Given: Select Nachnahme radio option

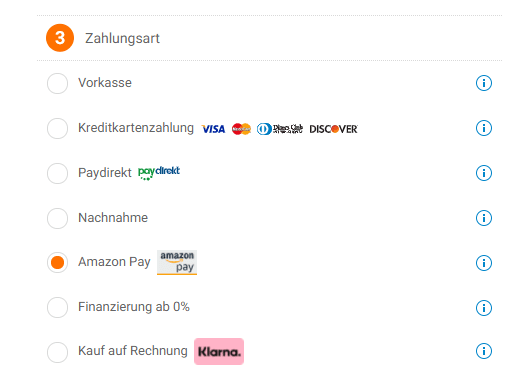Looking at the screenshot, I should point(57,218).
